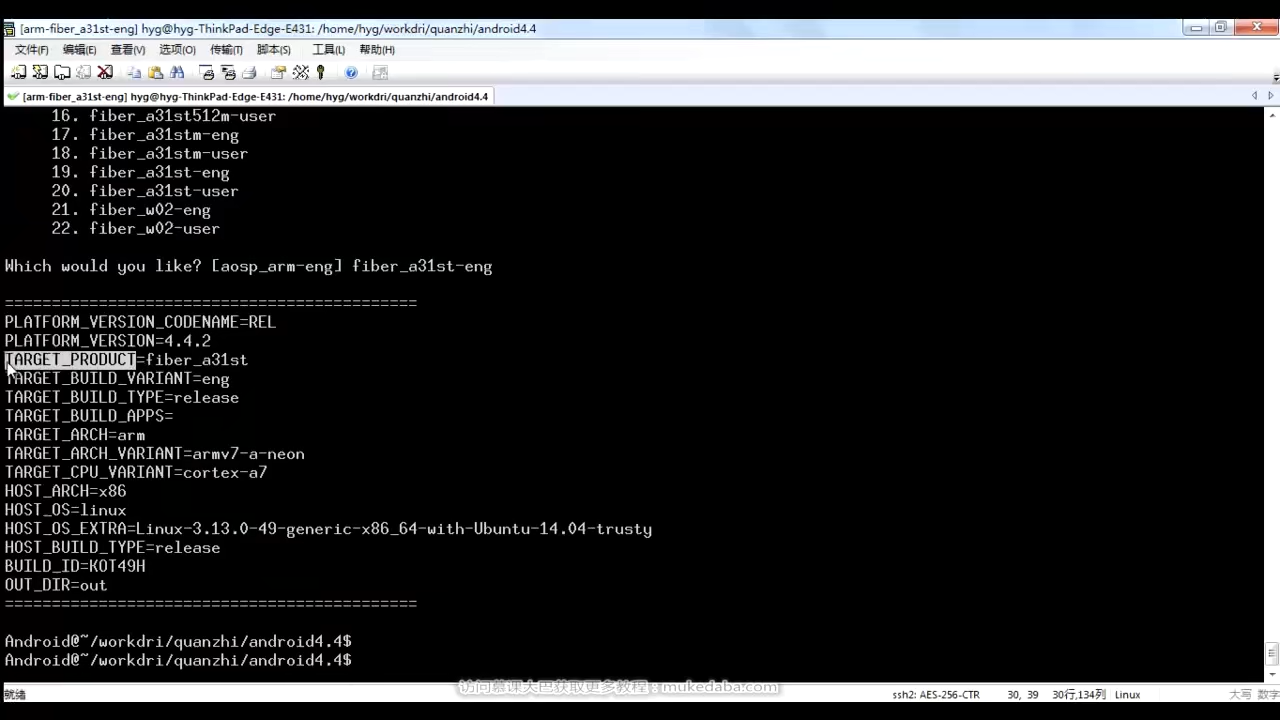1280x720 pixels.
Task: Click the last grayed toolbar icon
Action: (x=380, y=72)
